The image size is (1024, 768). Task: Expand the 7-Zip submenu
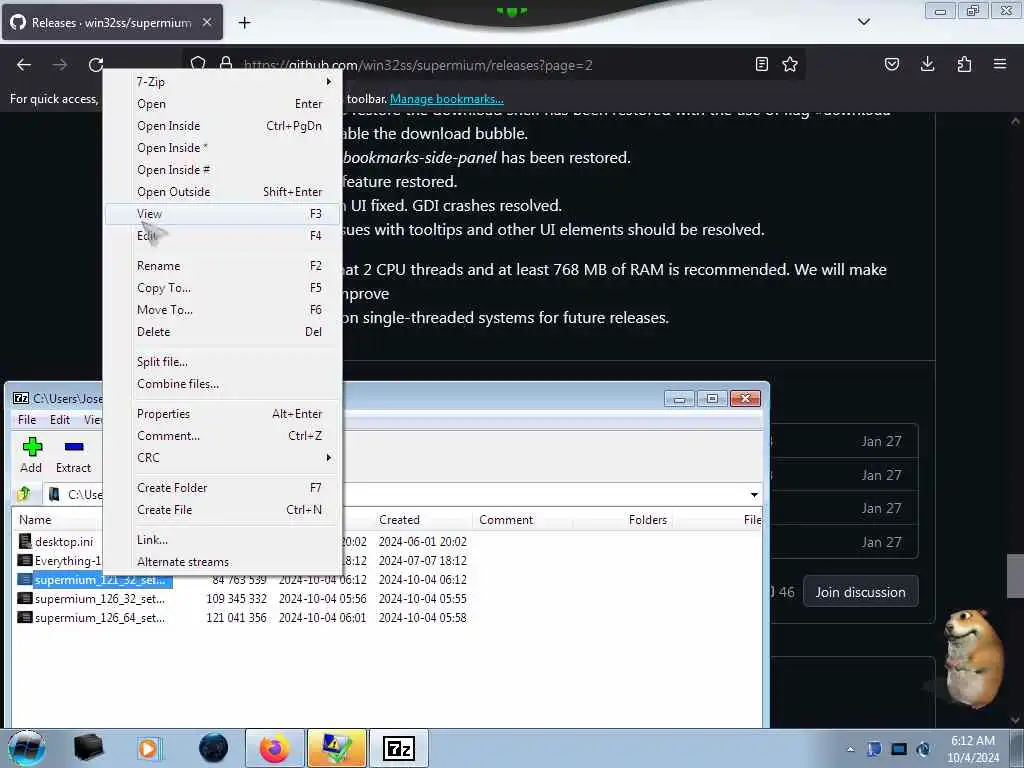[x=223, y=82]
